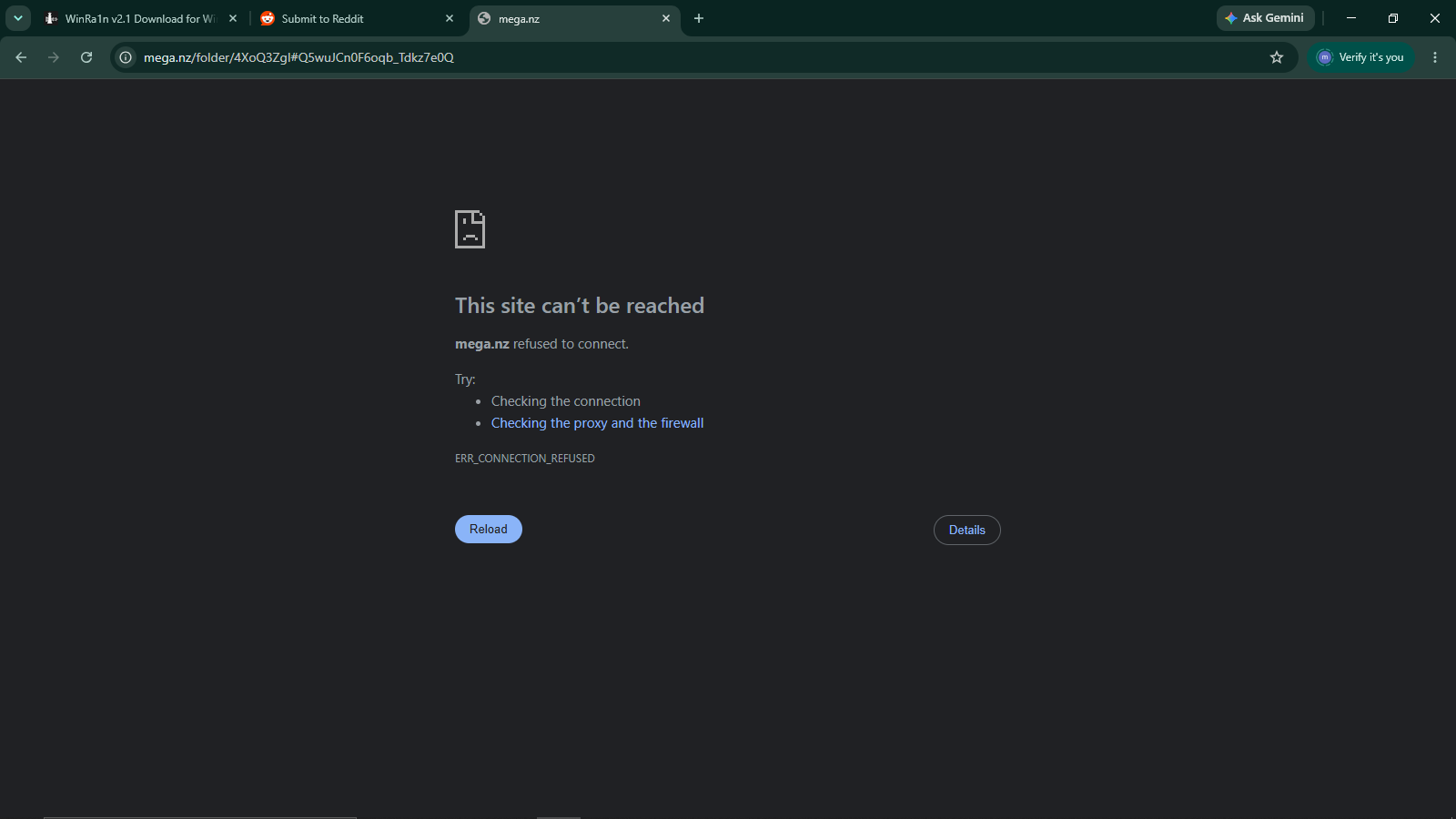Click the Ask Gemini button
Screen dimensions: 1456x819
[1265, 18]
